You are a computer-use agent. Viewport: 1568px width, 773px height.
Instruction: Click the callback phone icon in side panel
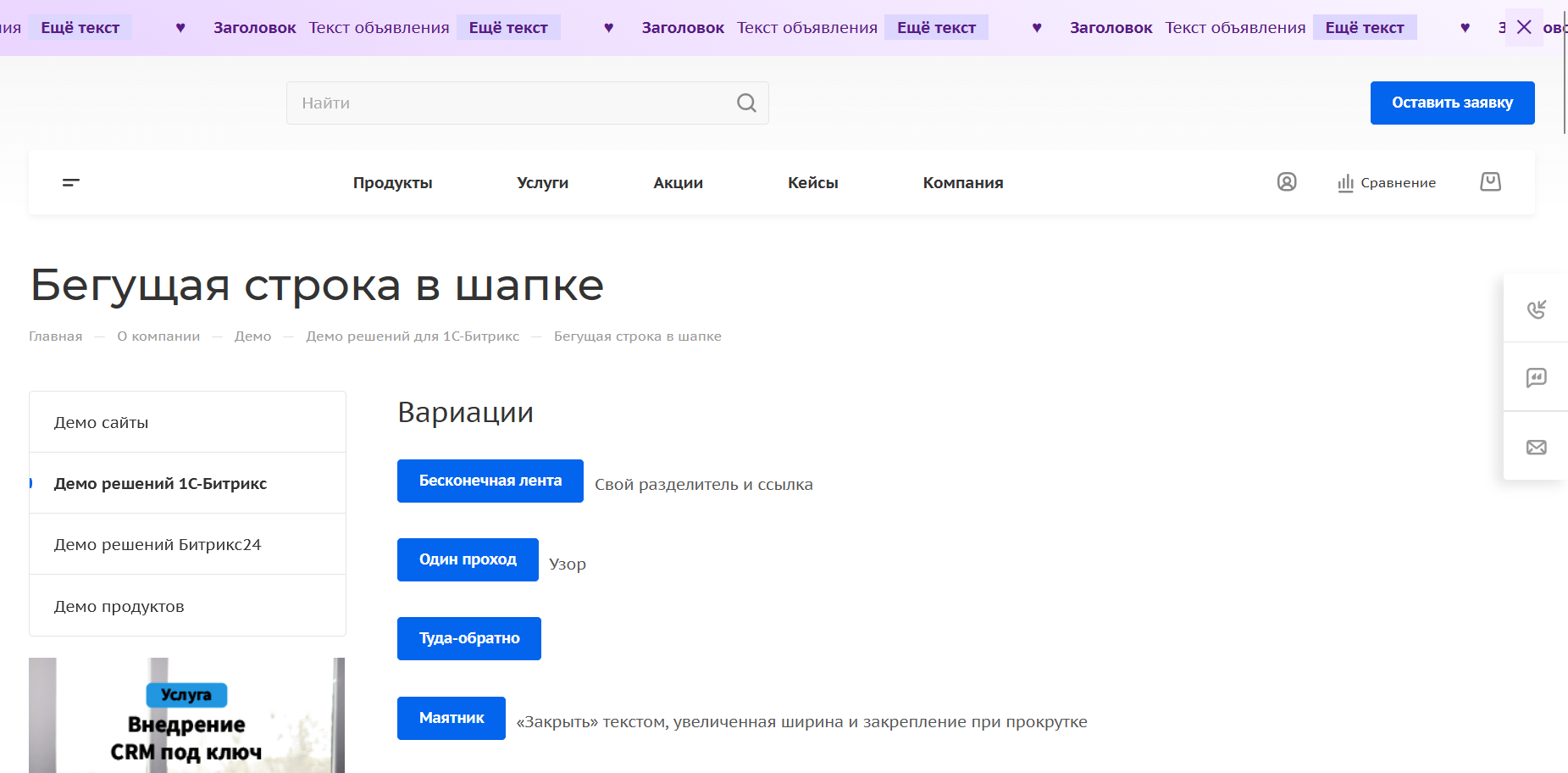1536,309
